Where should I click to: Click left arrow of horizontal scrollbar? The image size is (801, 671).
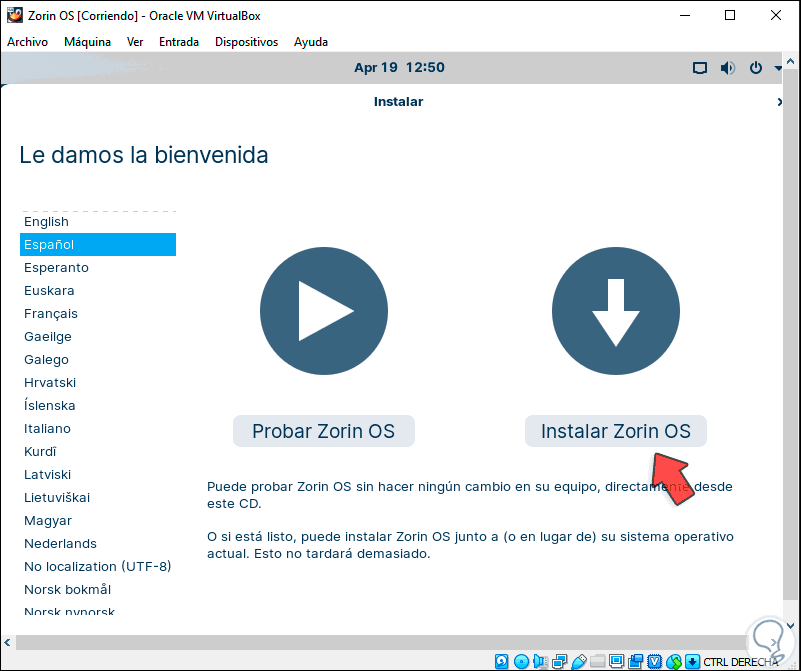pos(7,642)
